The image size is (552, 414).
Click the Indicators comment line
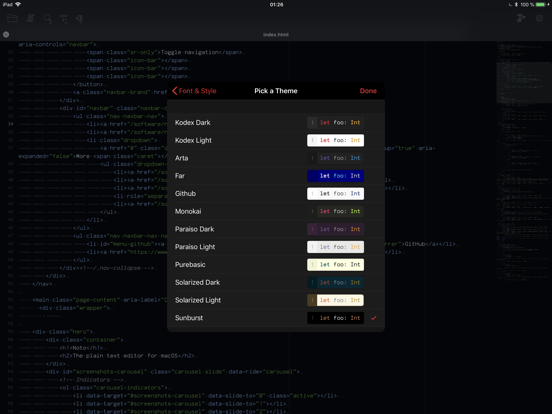92,380
